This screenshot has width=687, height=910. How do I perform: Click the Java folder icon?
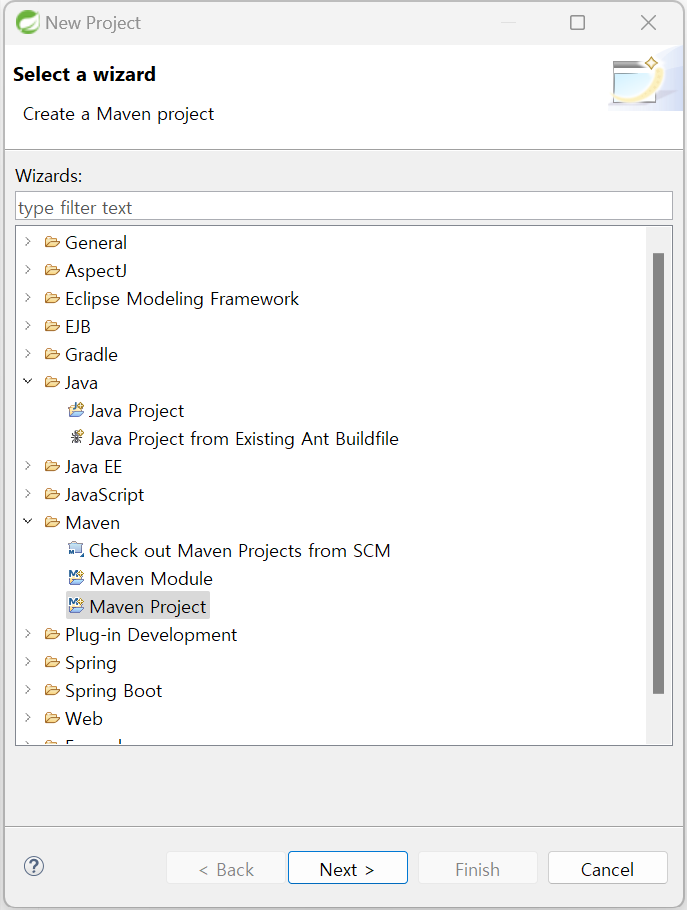pyautogui.click(x=52, y=382)
